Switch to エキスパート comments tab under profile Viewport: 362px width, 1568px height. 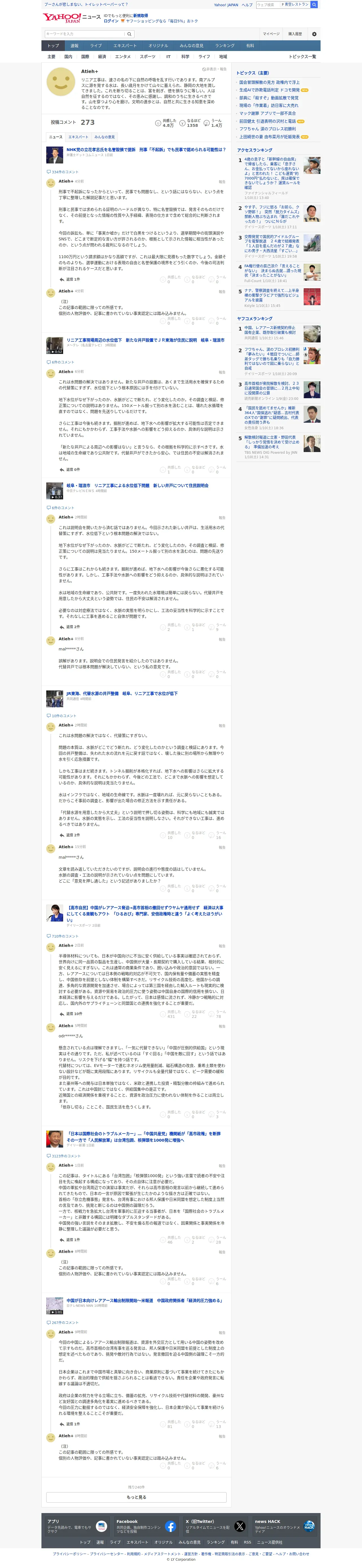[x=78, y=137]
